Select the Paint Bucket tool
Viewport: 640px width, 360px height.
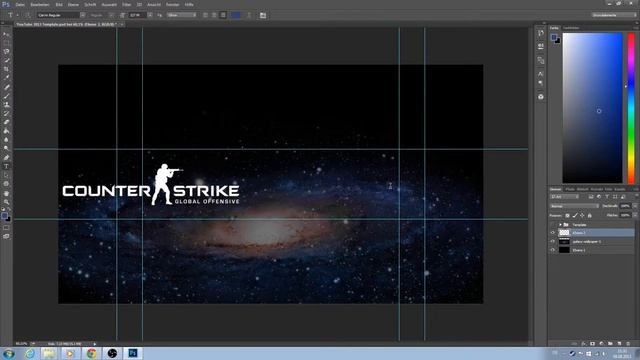[6, 131]
